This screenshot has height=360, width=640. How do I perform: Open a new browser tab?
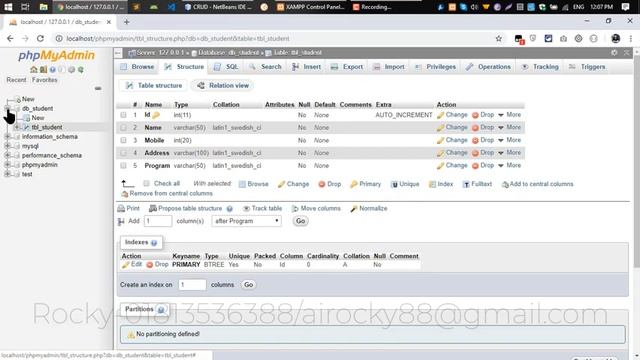click(127, 22)
